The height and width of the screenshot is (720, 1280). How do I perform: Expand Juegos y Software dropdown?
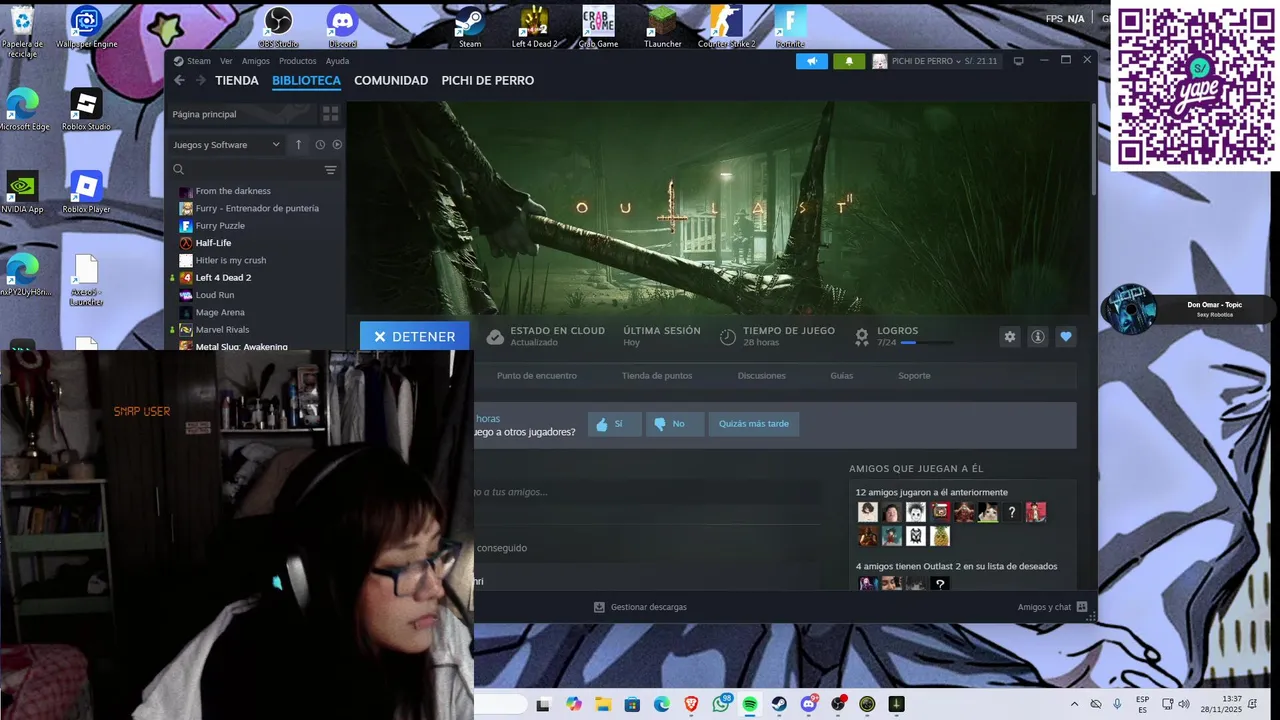click(x=228, y=145)
